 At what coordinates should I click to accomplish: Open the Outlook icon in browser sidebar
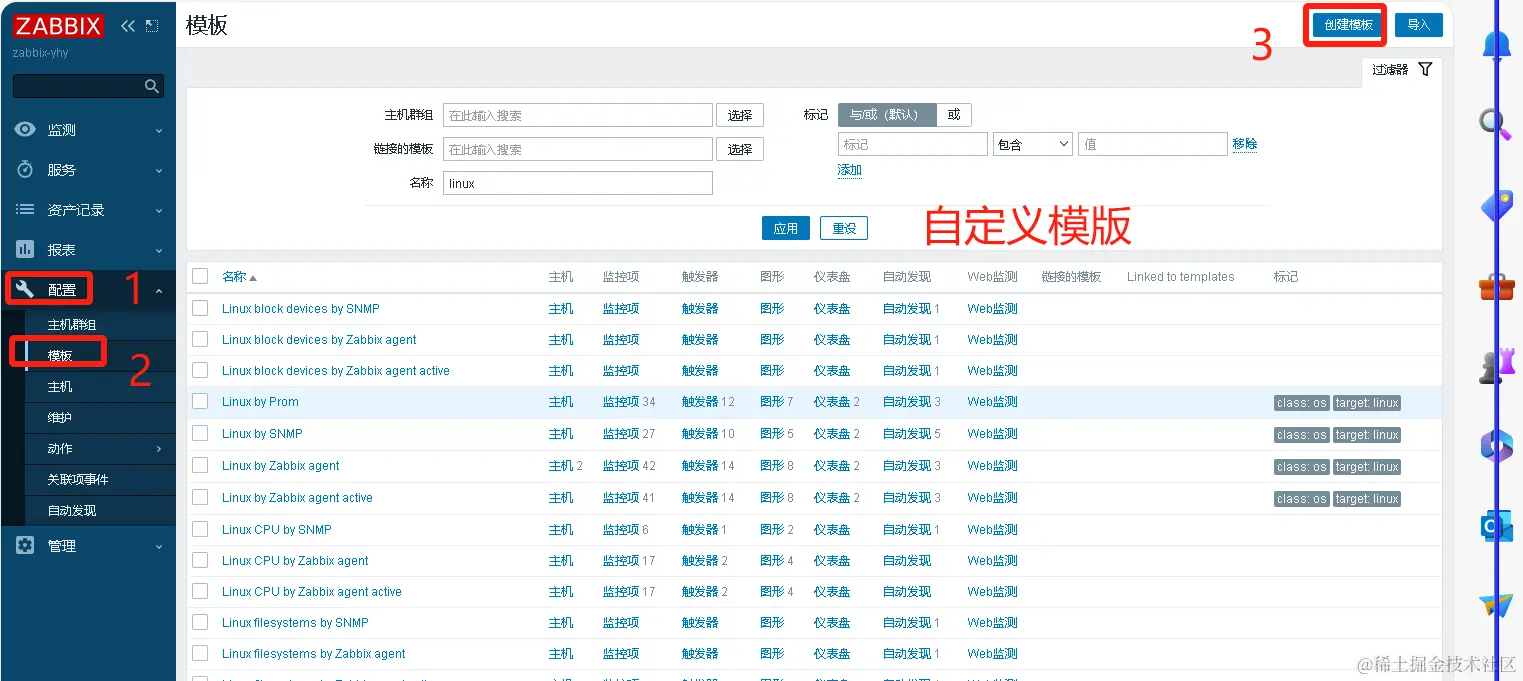point(1496,526)
